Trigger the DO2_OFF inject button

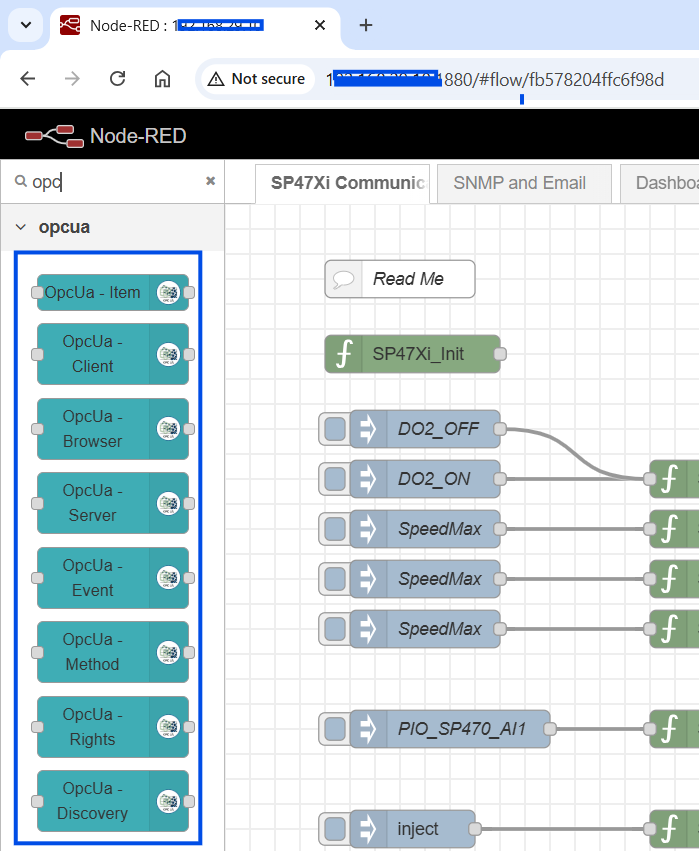(335, 429)
